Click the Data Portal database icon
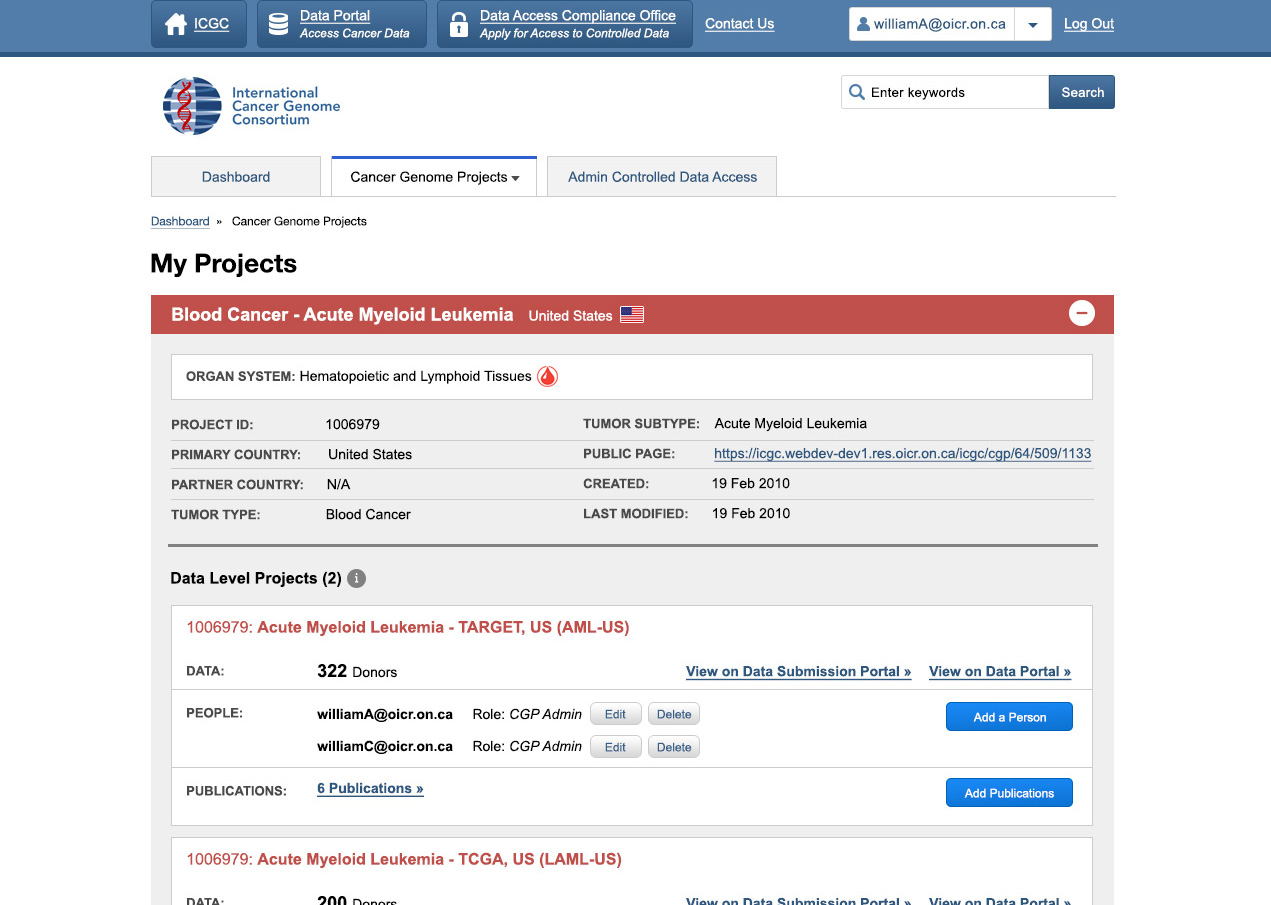The width and height of the screenshot is (1271, 905). point(279,24)
